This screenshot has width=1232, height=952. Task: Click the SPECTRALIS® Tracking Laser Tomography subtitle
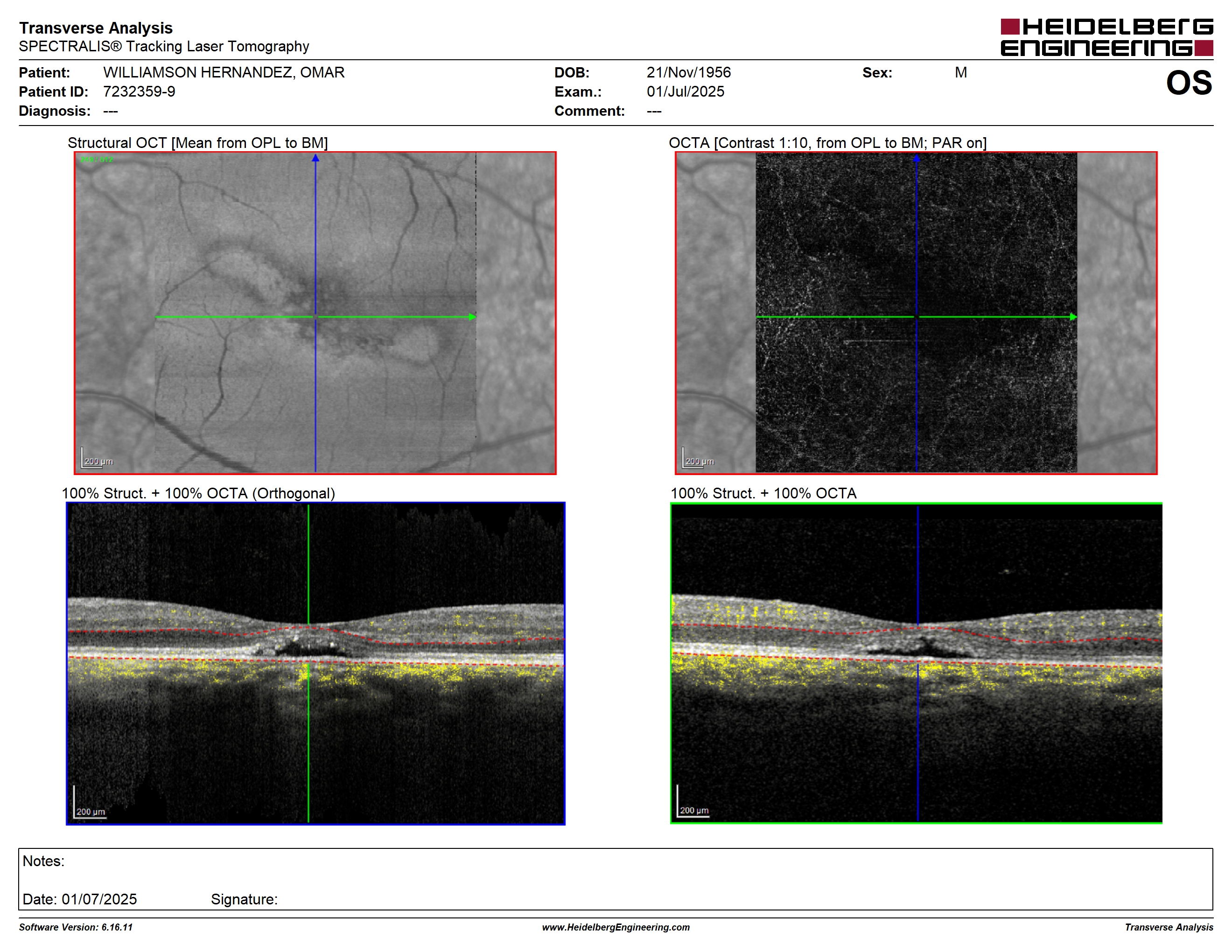[x=164, y=46]
